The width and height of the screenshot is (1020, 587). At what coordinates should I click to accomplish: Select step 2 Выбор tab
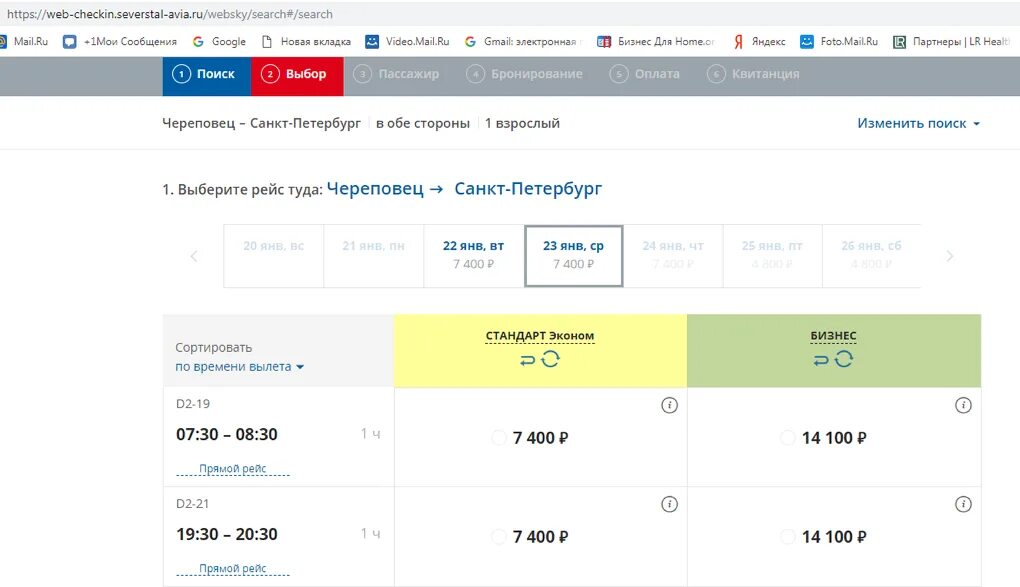(x=297, y=74)
